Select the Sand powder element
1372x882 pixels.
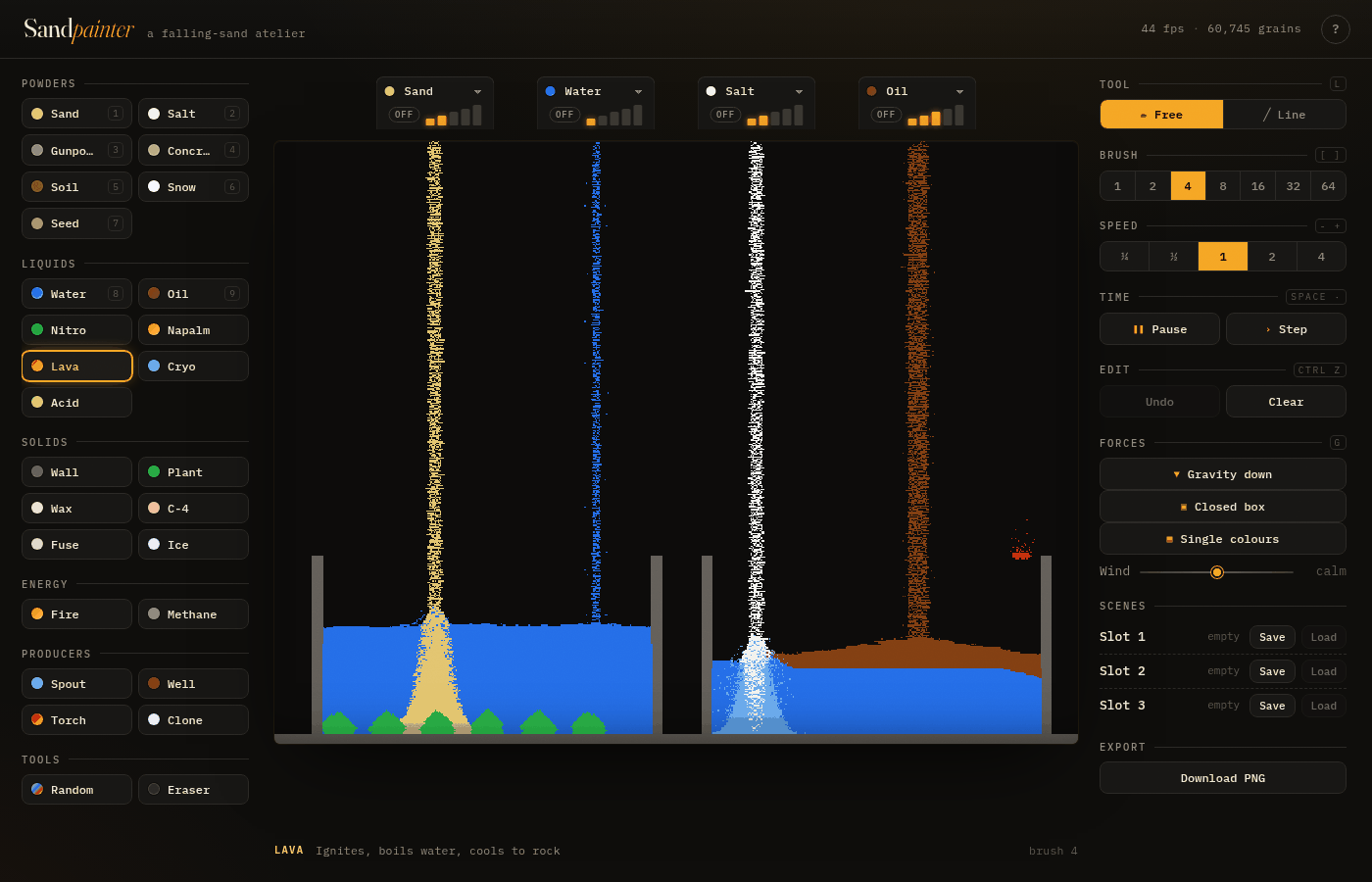pyautogui.click(x=76, y=114)
